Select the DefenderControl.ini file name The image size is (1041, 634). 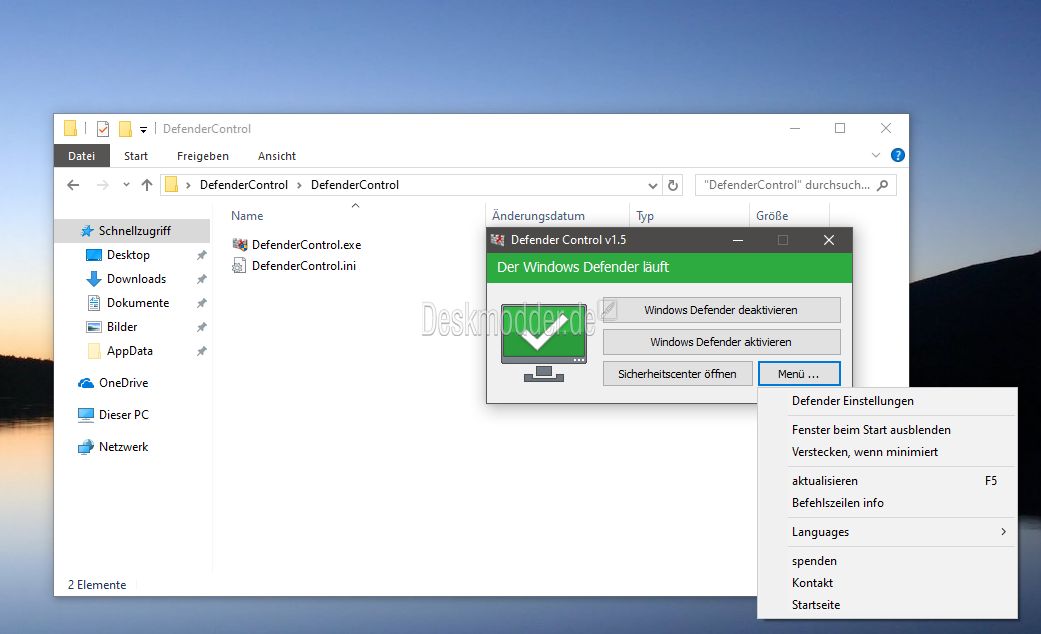304,266
